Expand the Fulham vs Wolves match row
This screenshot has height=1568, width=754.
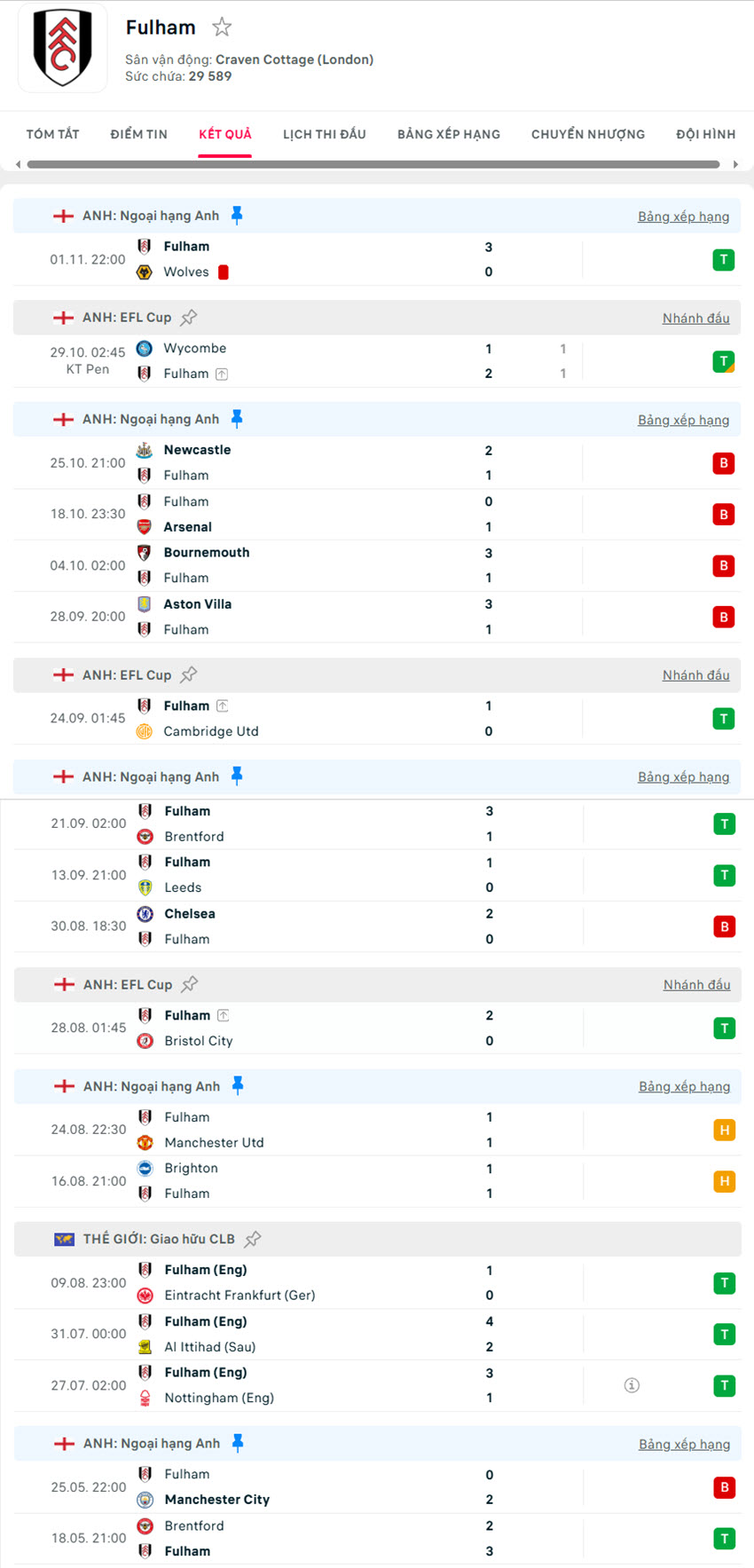click(x=373, y=259)
